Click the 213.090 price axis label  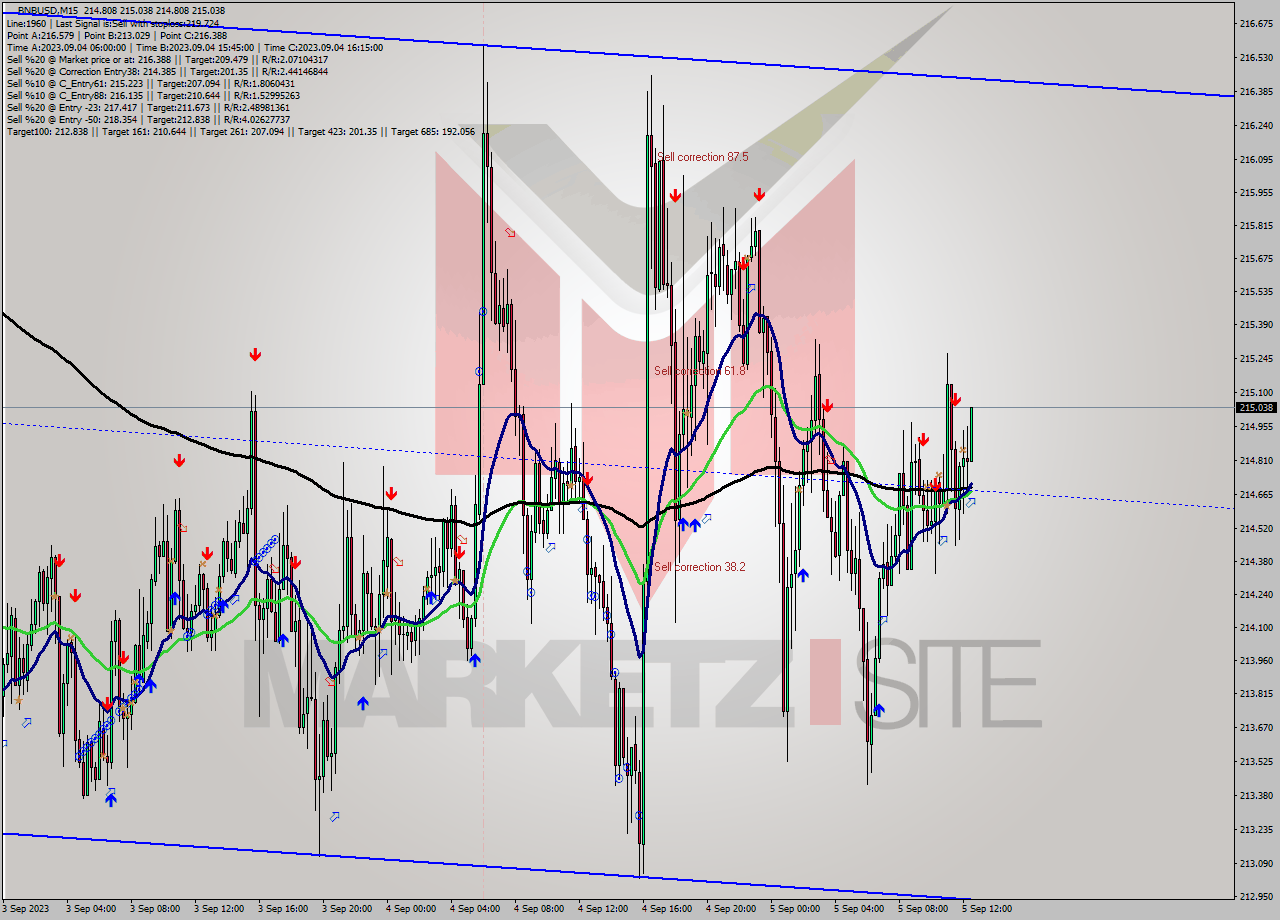pyautogui.click(x=1255, y=863)
